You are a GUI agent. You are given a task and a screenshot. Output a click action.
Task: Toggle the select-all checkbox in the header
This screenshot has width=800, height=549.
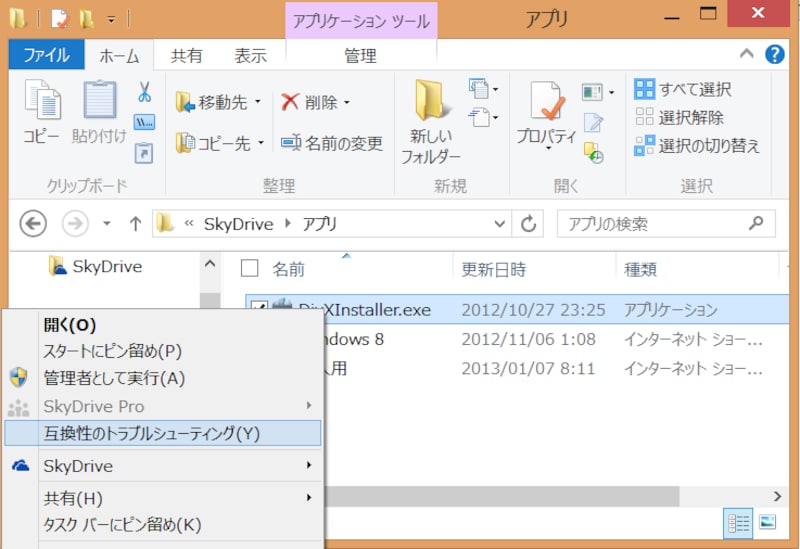[249, 268]
